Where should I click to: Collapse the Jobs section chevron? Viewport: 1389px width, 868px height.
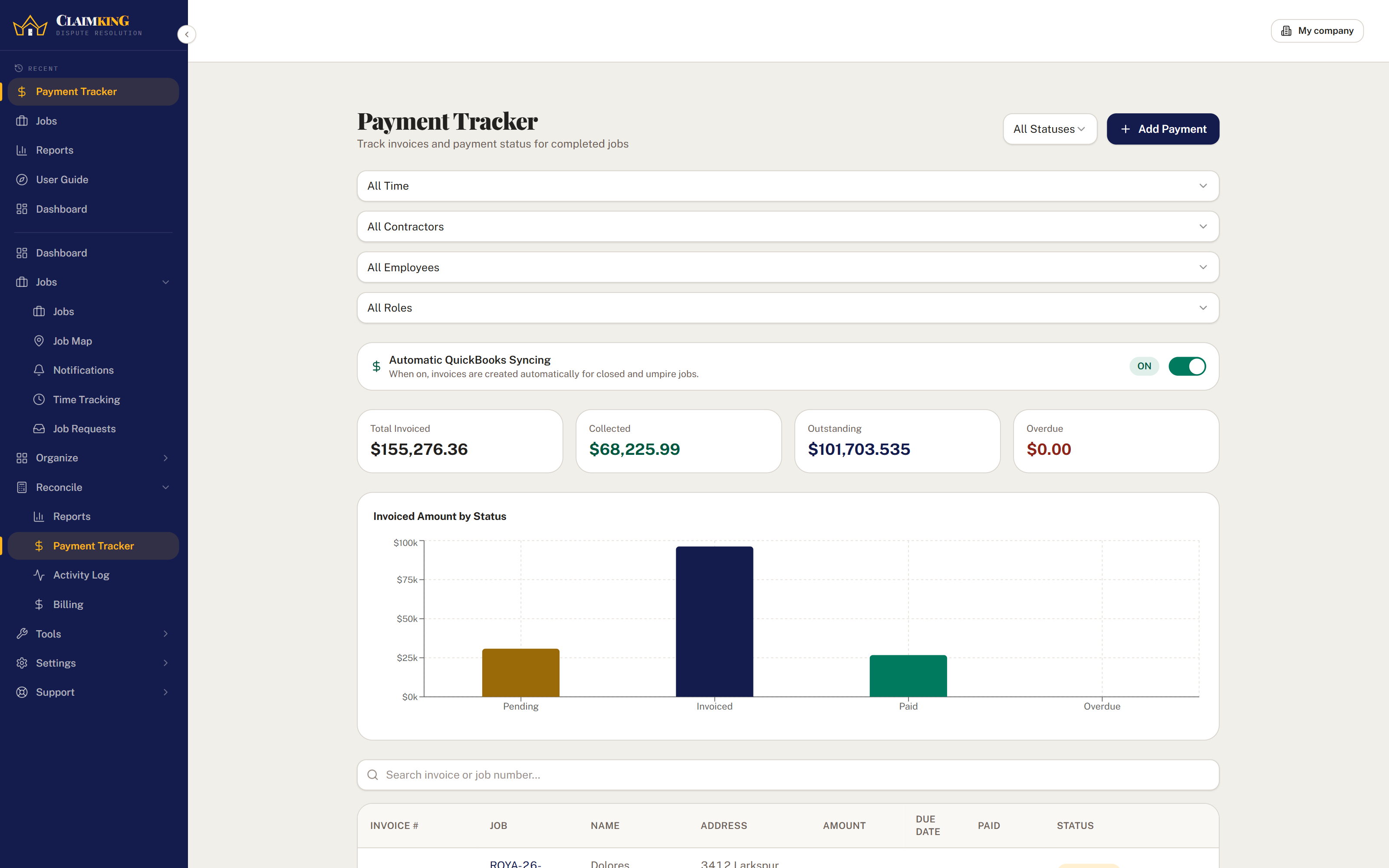pos(166,283)
